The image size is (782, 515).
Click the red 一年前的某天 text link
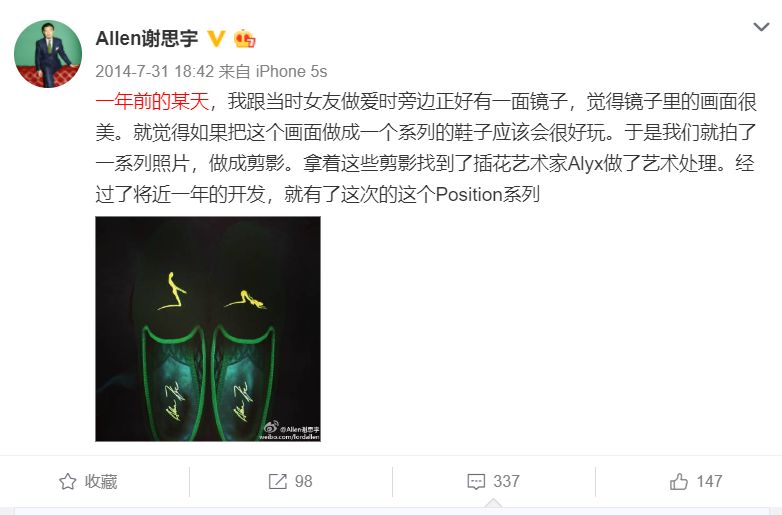coord(152,101)
